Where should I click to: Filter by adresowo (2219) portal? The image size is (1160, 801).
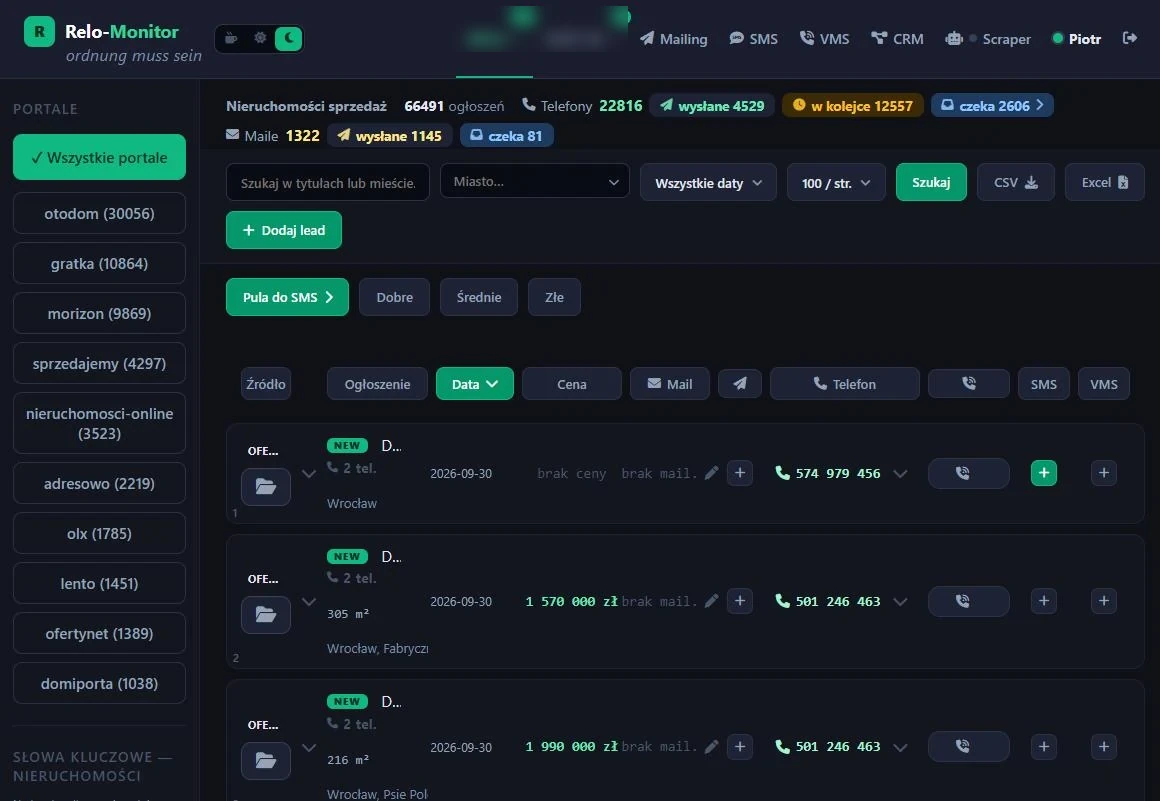(99, 483)
